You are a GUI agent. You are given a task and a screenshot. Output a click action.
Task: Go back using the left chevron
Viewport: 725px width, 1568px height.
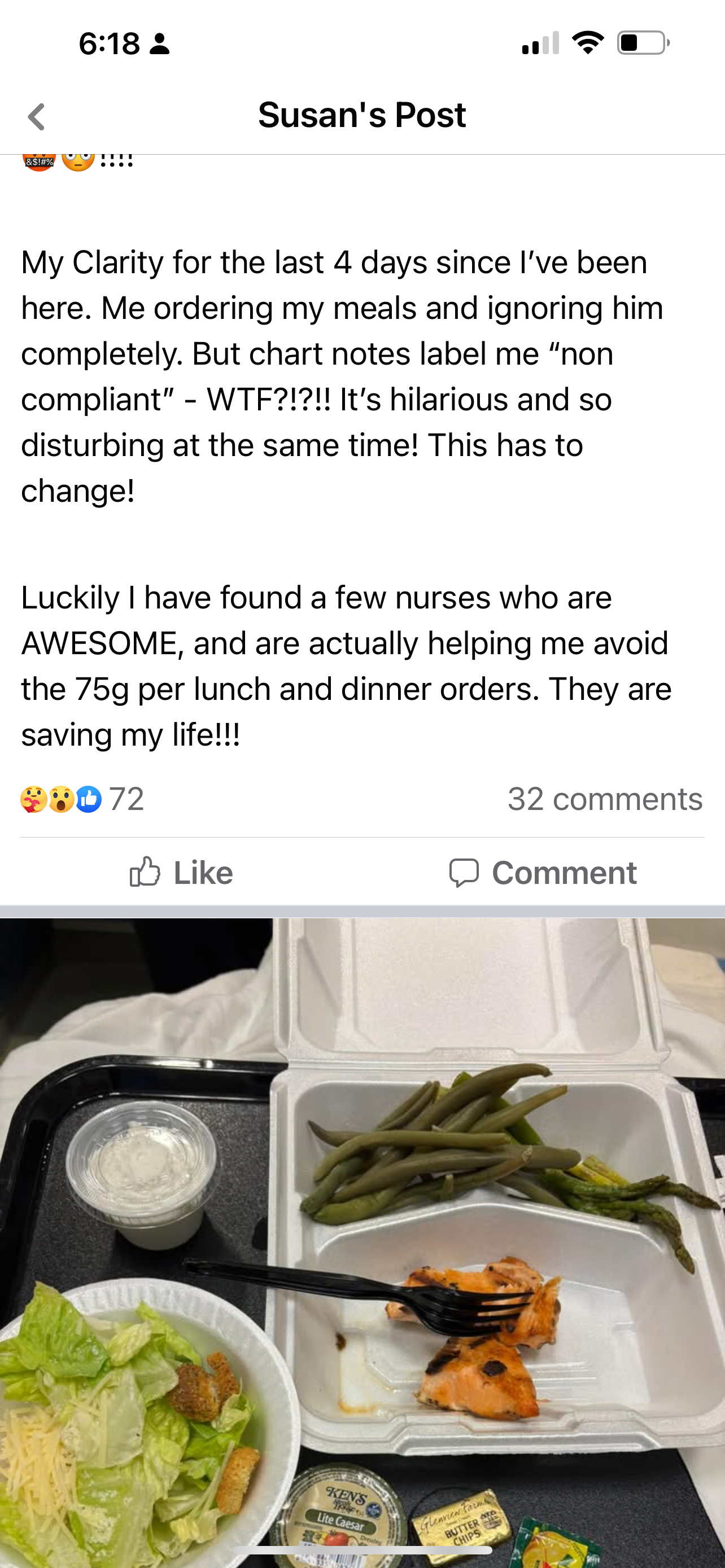pos(37,116)
